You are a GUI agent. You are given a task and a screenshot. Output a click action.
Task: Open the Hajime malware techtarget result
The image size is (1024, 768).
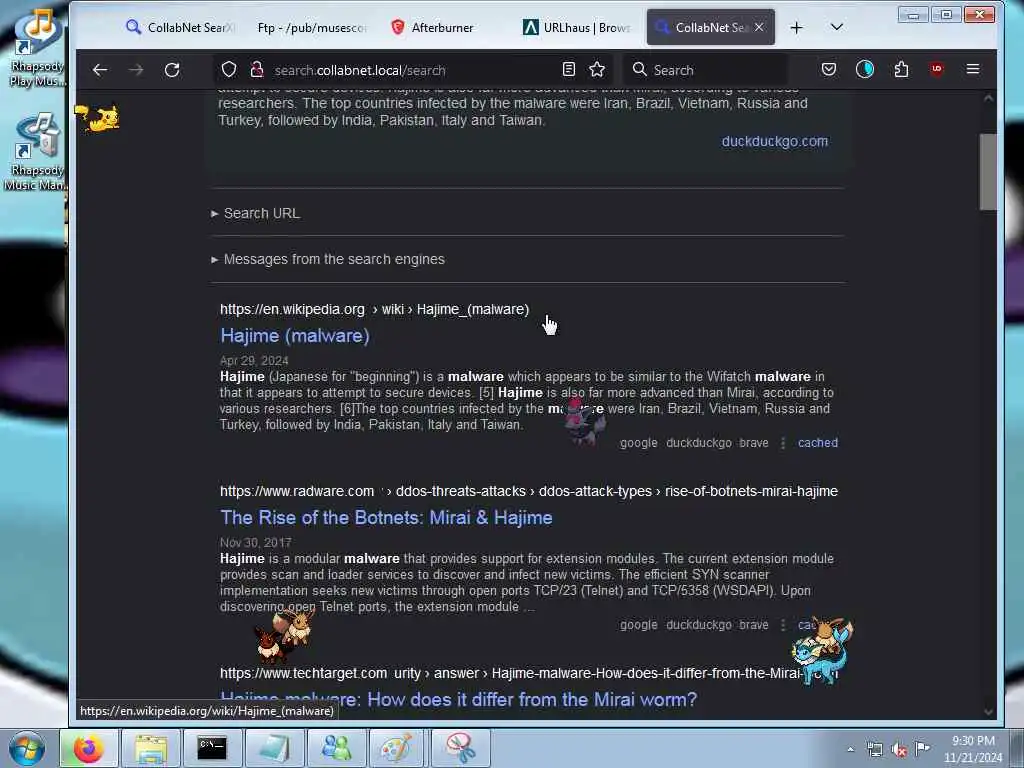point(458,700)
